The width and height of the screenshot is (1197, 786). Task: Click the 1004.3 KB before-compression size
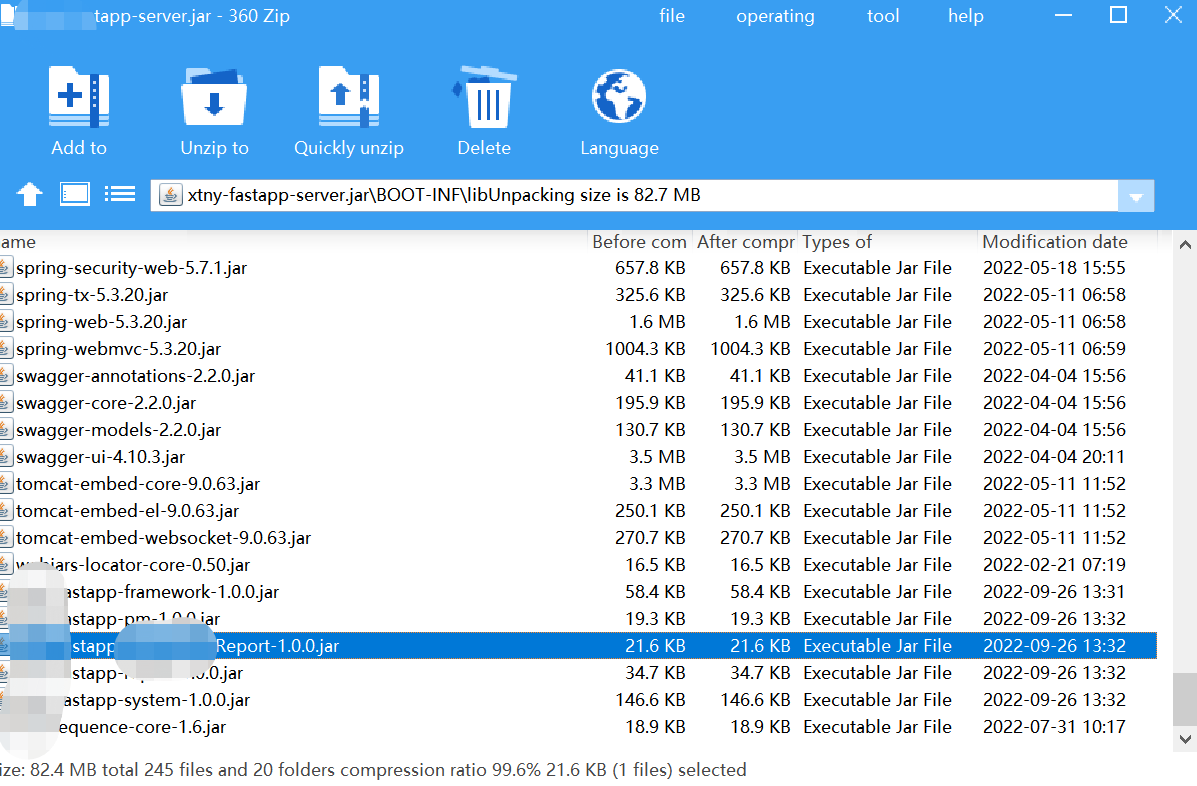pyautogui.click(x=645, y=349)
